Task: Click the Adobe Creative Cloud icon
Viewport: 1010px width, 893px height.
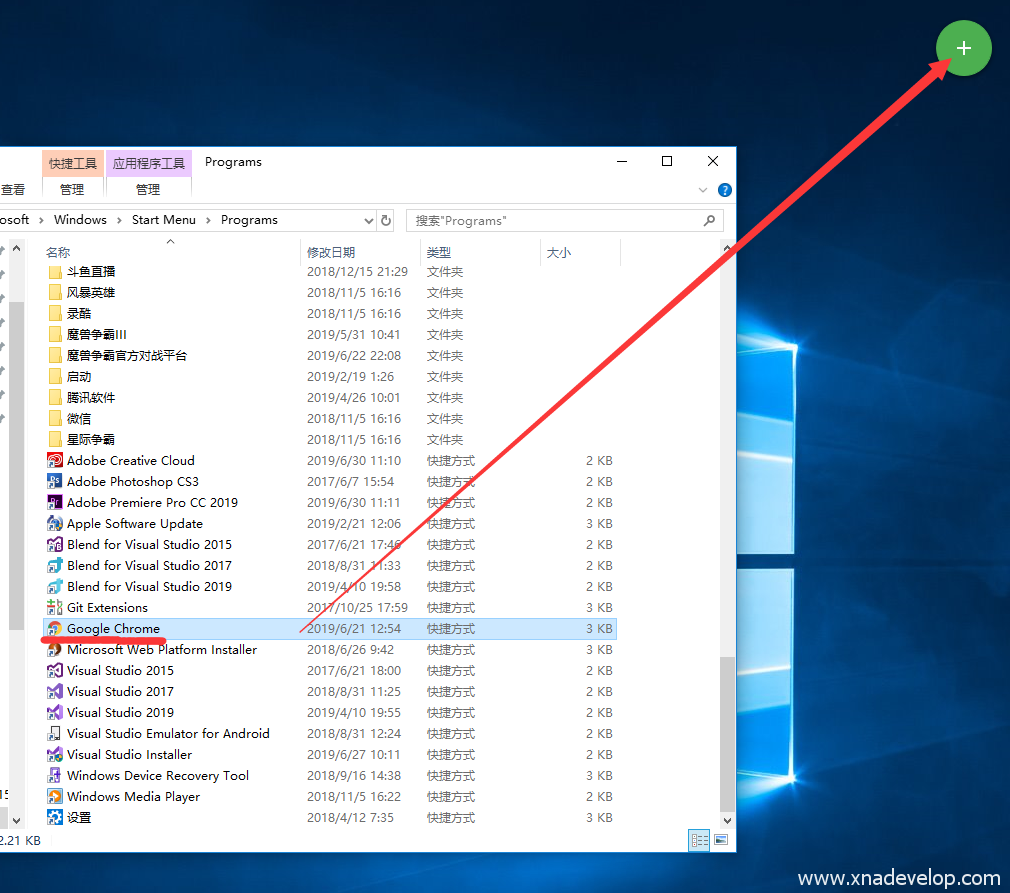Action: pyautogui.click(x=55, y=461)
